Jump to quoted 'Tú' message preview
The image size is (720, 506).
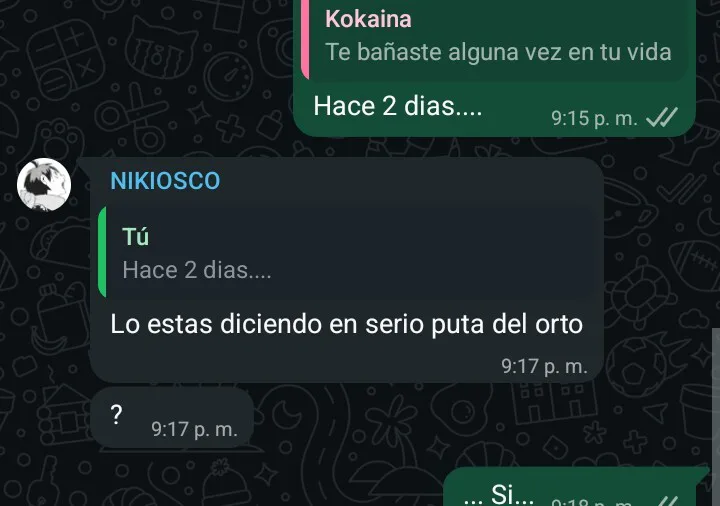click(x=346, y=252)
